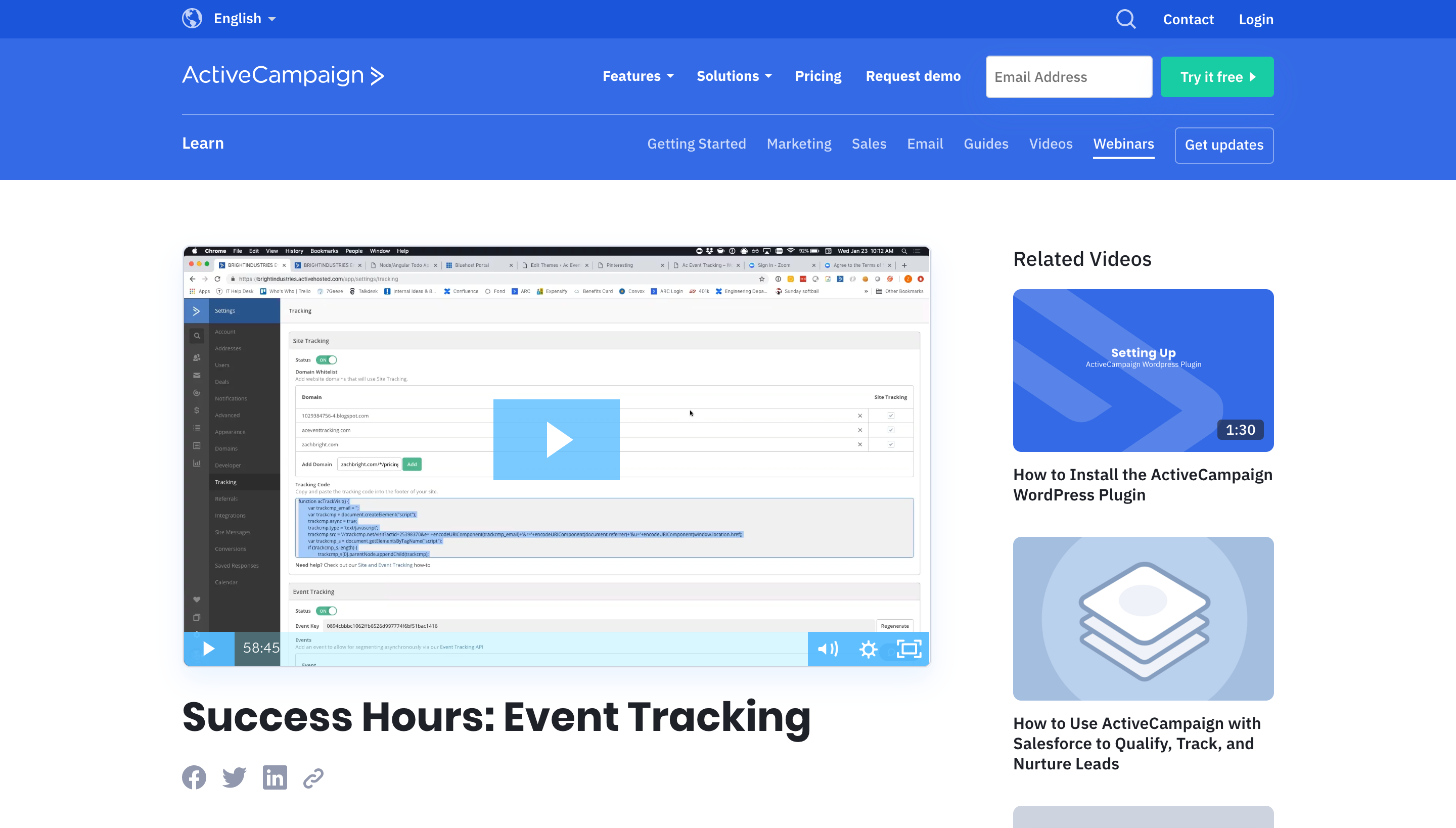
Task: Click the globe language icon
Action: (192, 19)
